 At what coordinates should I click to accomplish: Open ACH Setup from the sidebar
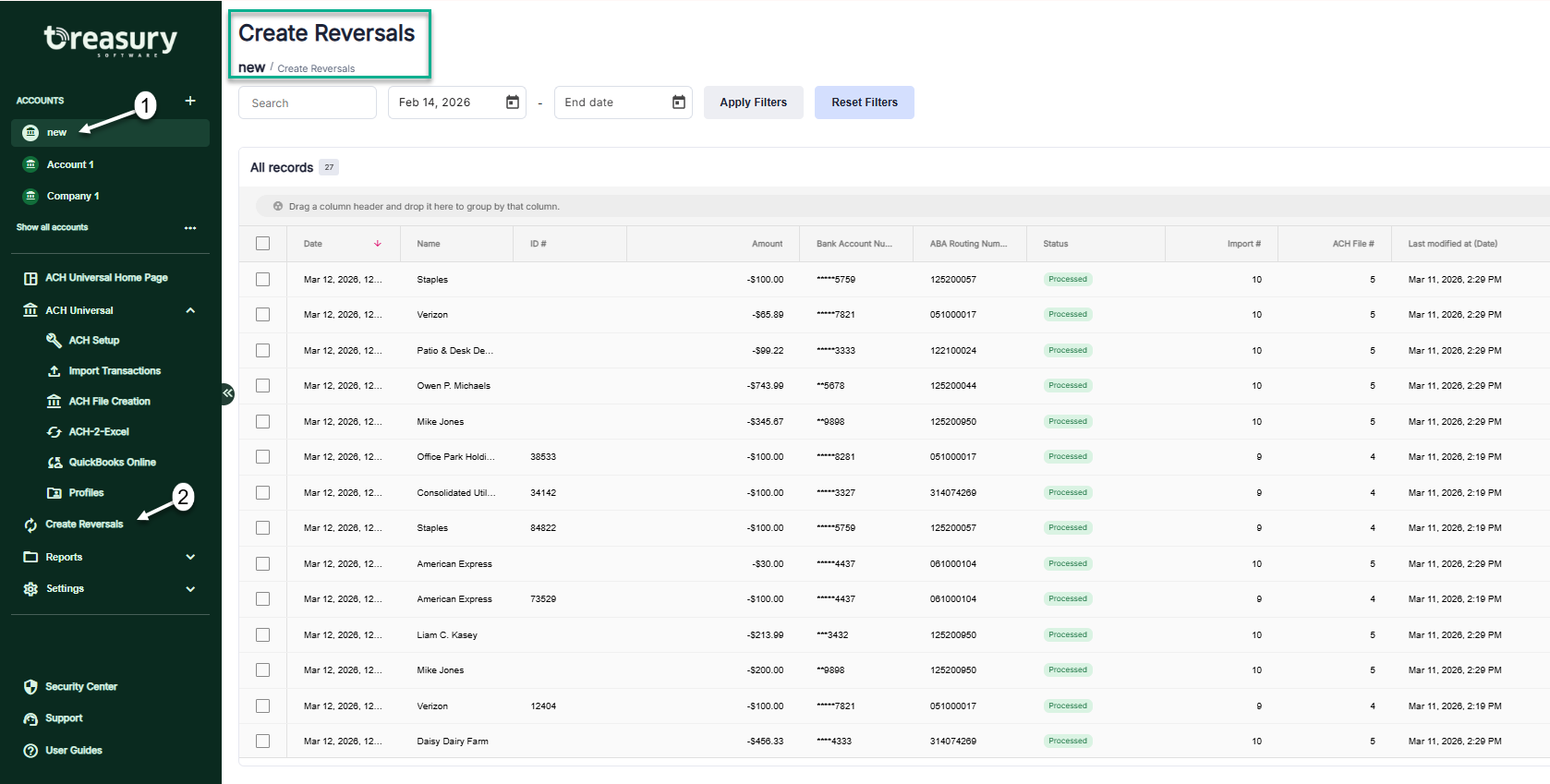point(93,341)
